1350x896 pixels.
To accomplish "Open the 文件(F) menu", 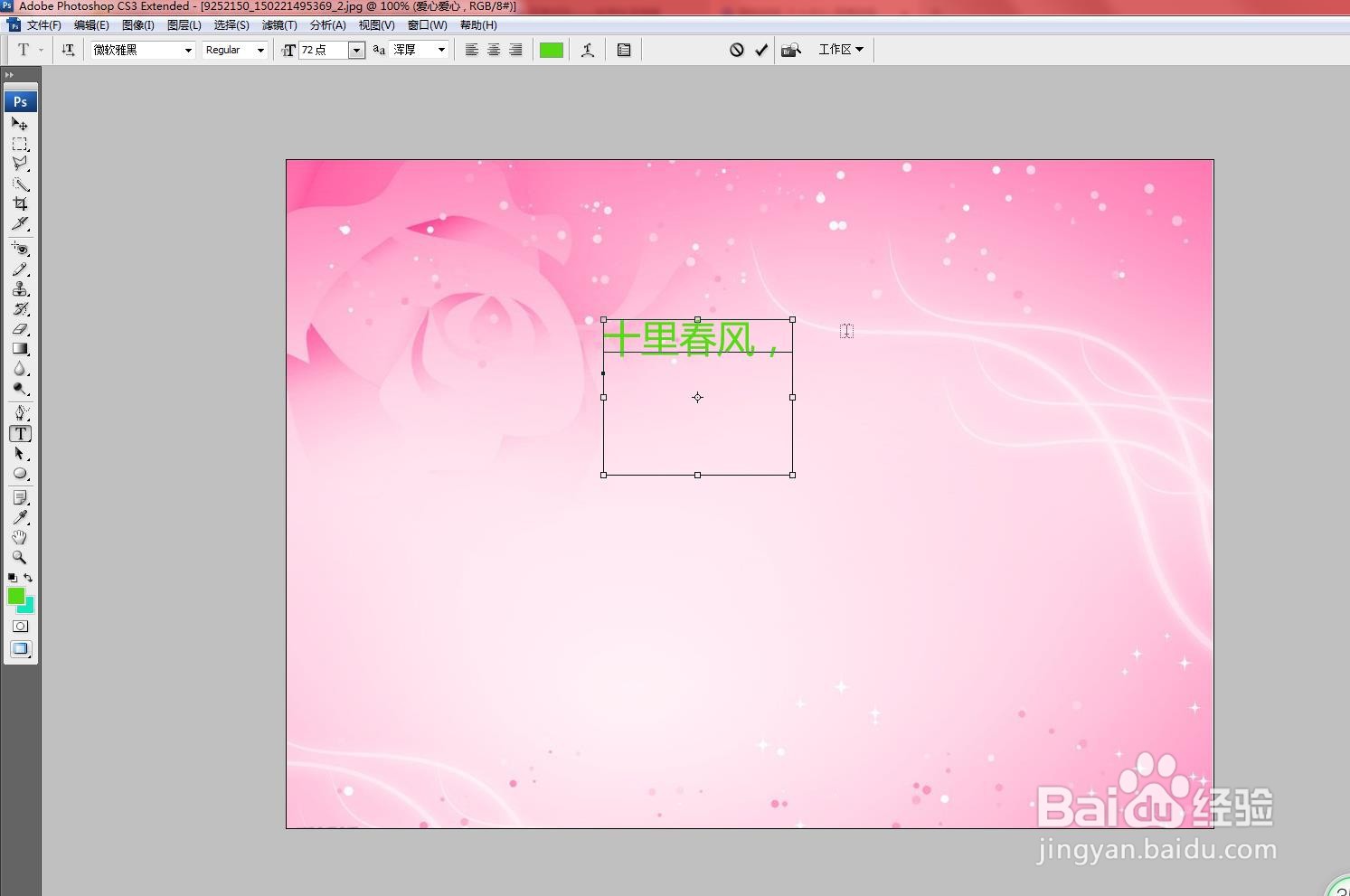I will click(43, 25).
